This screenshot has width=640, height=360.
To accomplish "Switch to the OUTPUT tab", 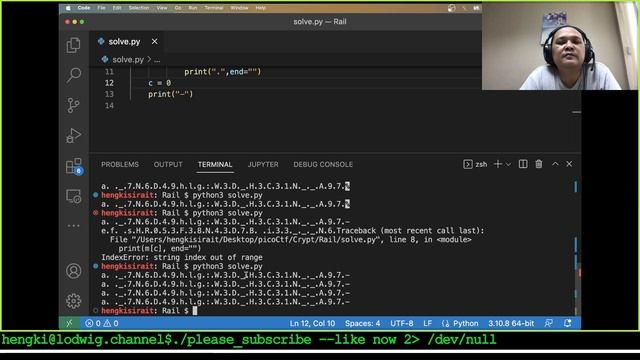I will (x=168, y=164).
